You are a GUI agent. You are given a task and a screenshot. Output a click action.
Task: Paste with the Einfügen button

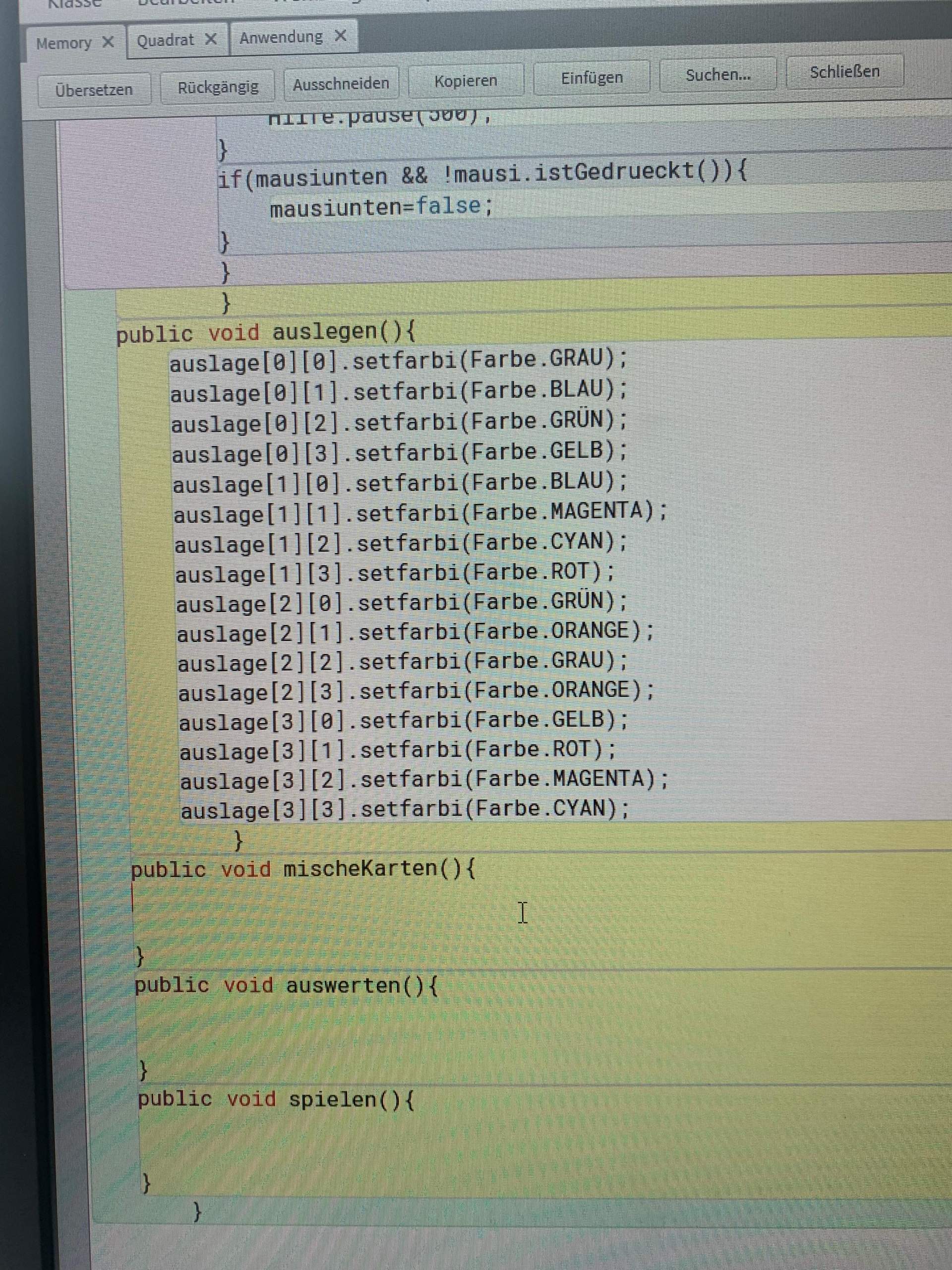click(592, 77)
